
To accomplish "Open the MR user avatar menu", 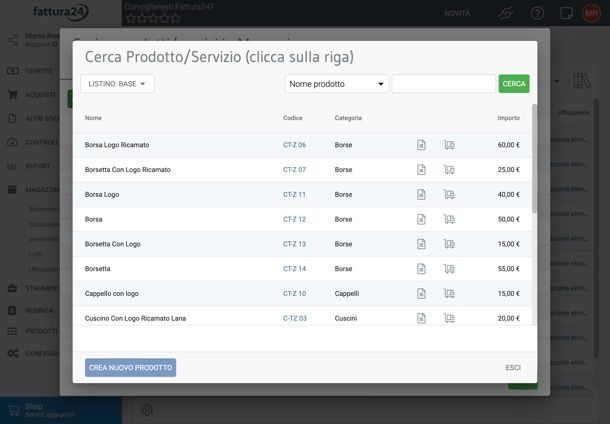I will click(591, 13).
